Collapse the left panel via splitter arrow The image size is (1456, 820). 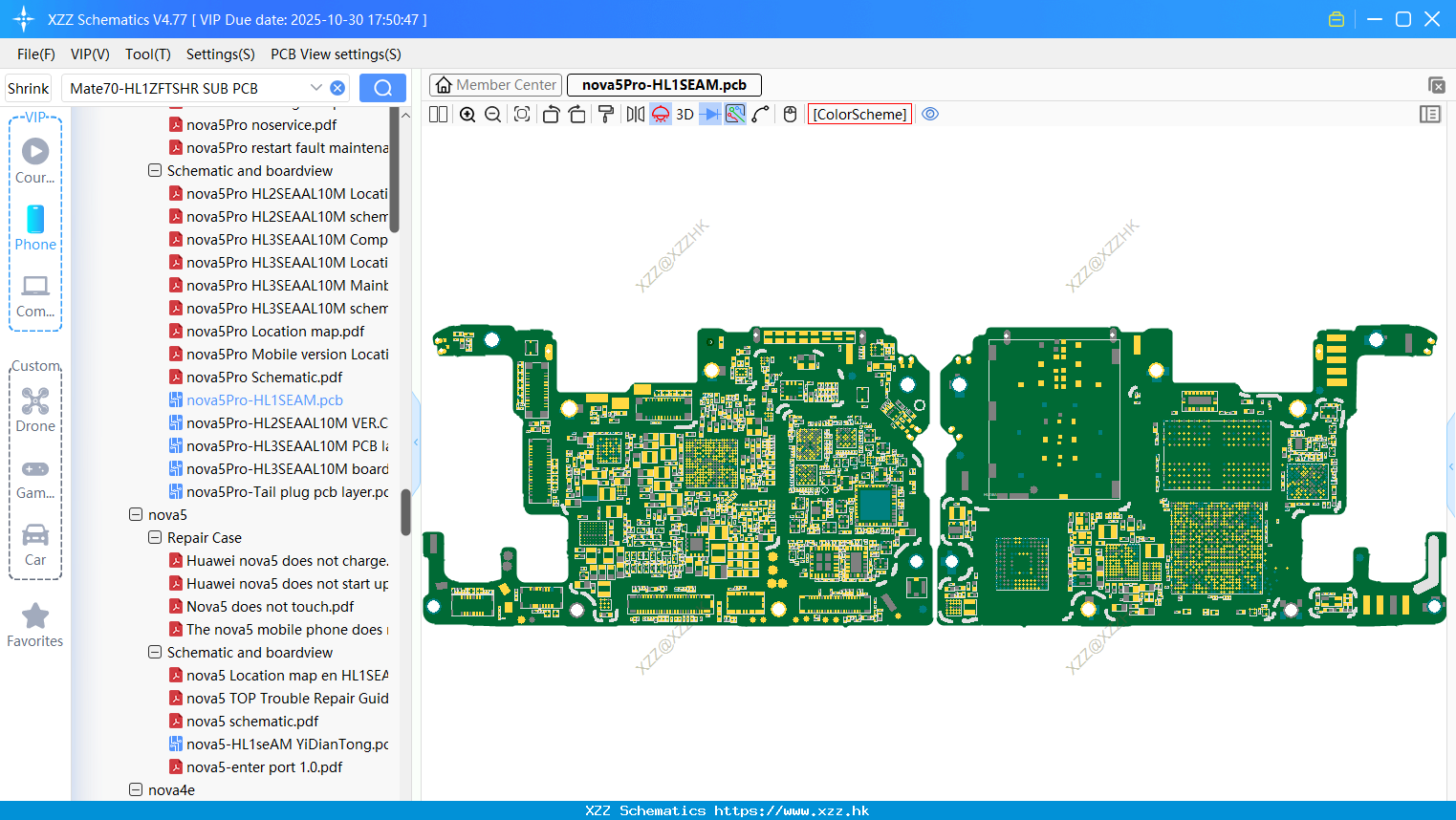(416, 442)
